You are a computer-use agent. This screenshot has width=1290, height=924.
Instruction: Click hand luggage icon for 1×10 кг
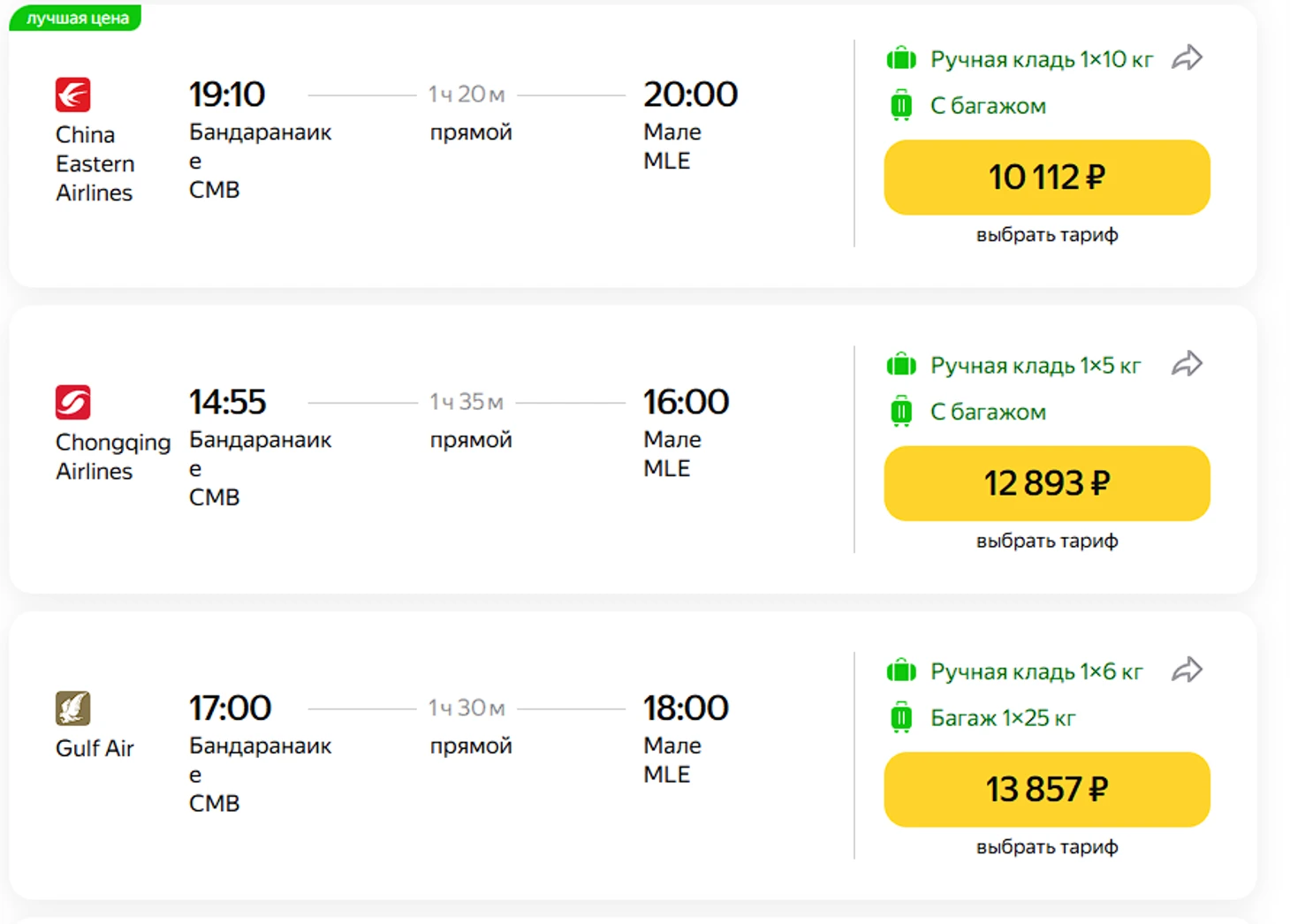point(901,59)
